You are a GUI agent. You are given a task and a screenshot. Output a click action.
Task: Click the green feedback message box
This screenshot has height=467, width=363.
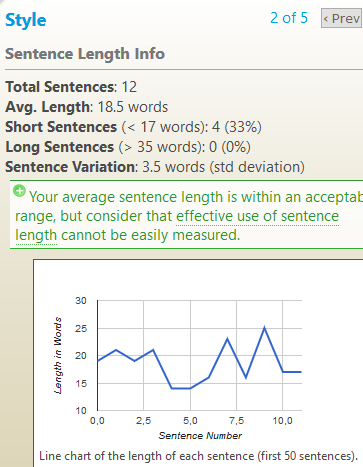(x=187, y=215)
